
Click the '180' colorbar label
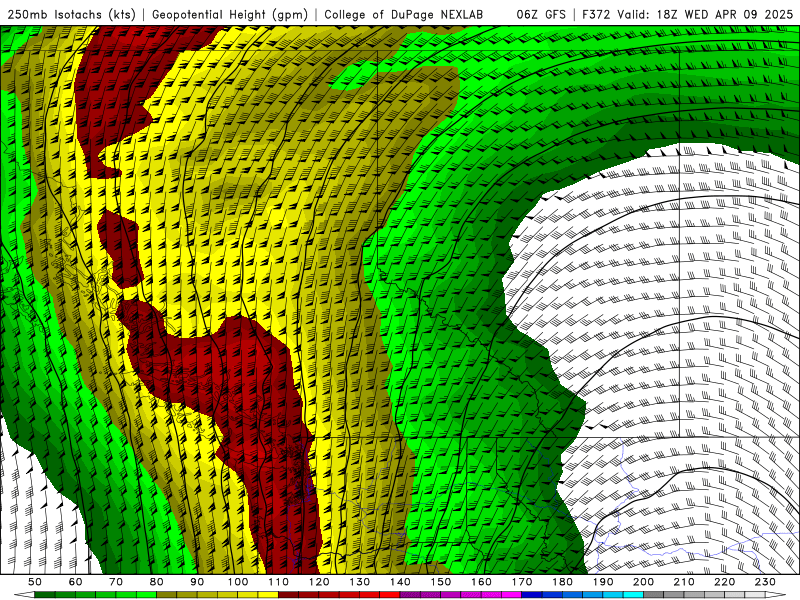(562, 582)
